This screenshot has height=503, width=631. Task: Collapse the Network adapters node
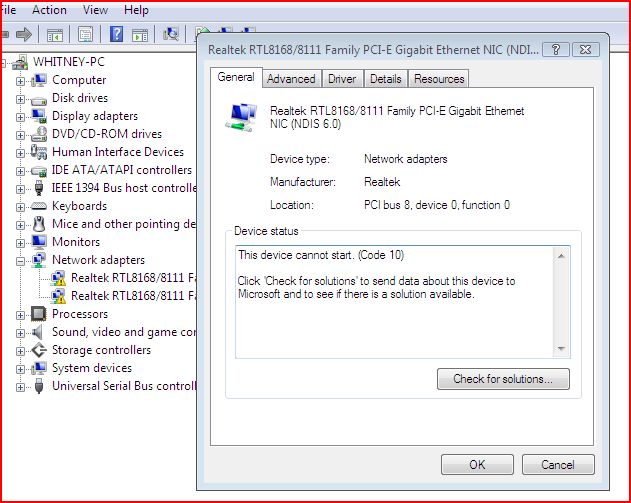click(20, 262)
